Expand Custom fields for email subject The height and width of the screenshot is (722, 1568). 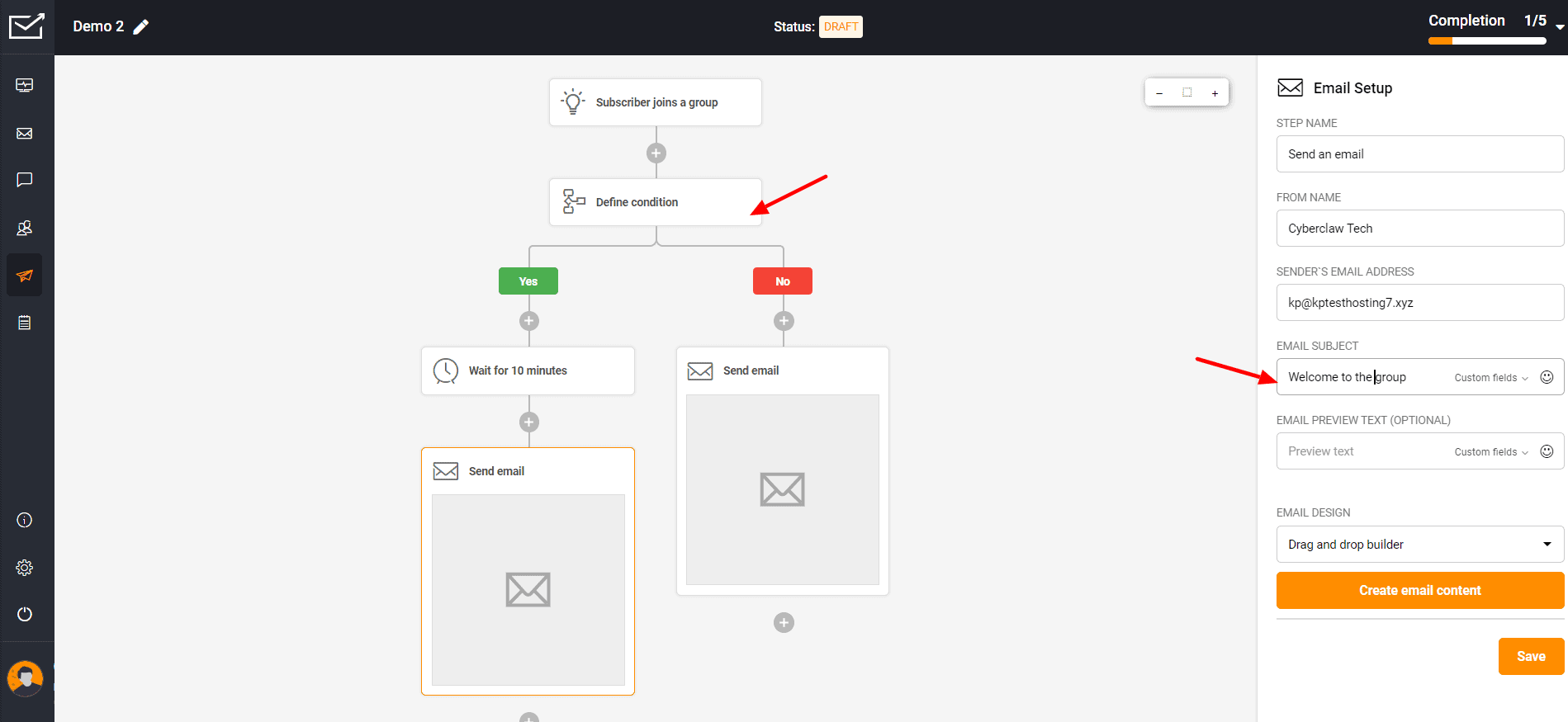coord(1490,378)
